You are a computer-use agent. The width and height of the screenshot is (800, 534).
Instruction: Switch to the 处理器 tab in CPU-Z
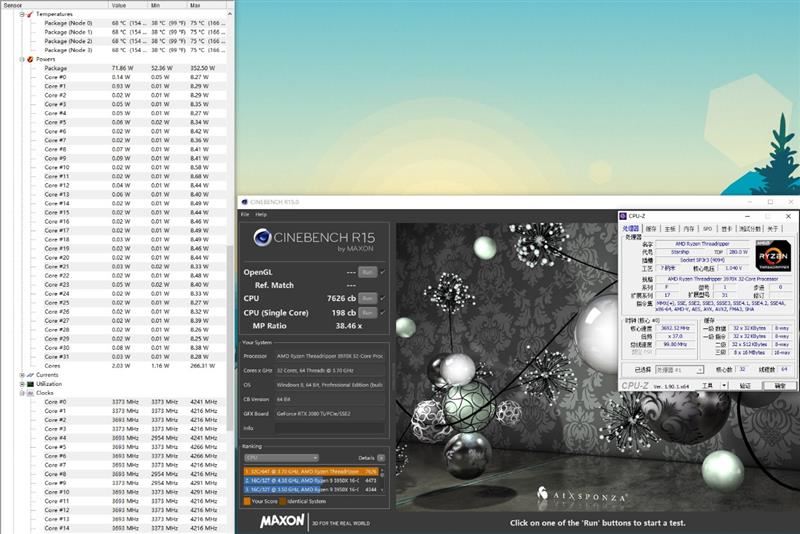click(631, 228)
